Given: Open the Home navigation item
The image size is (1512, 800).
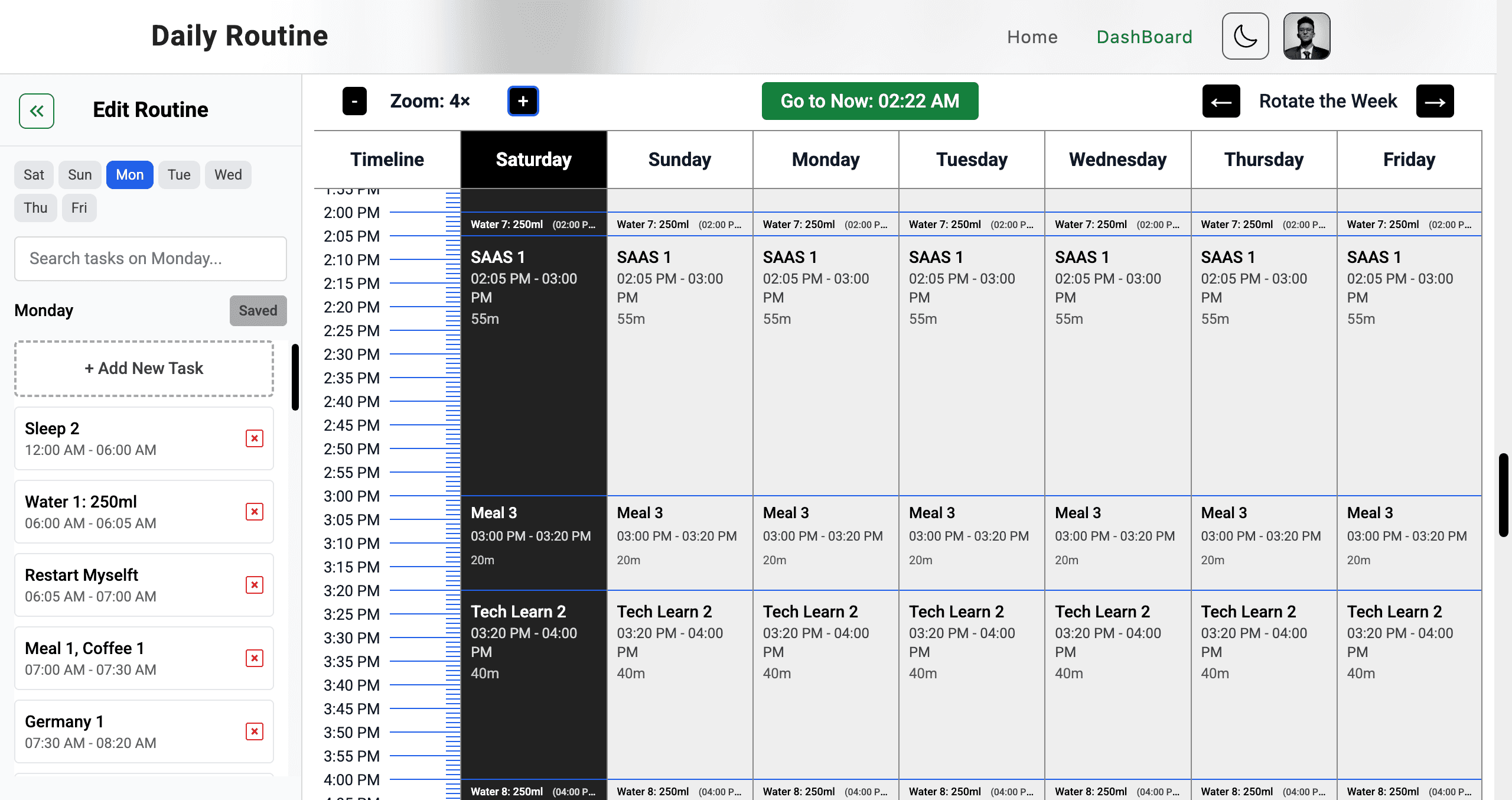Looking at the screenshot, I should 1032,36.
